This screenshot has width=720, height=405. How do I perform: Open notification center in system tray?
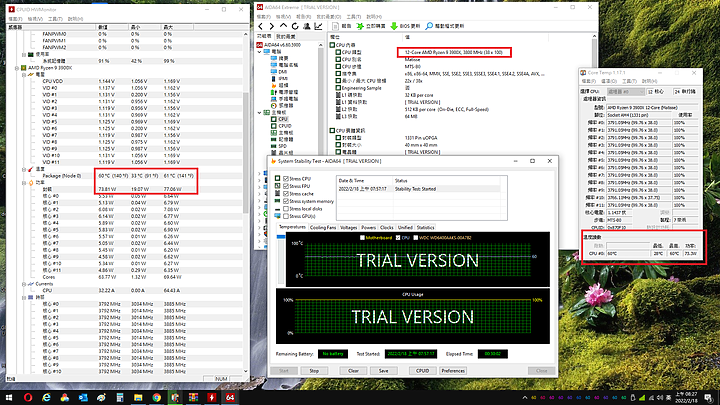click(709, 397)
